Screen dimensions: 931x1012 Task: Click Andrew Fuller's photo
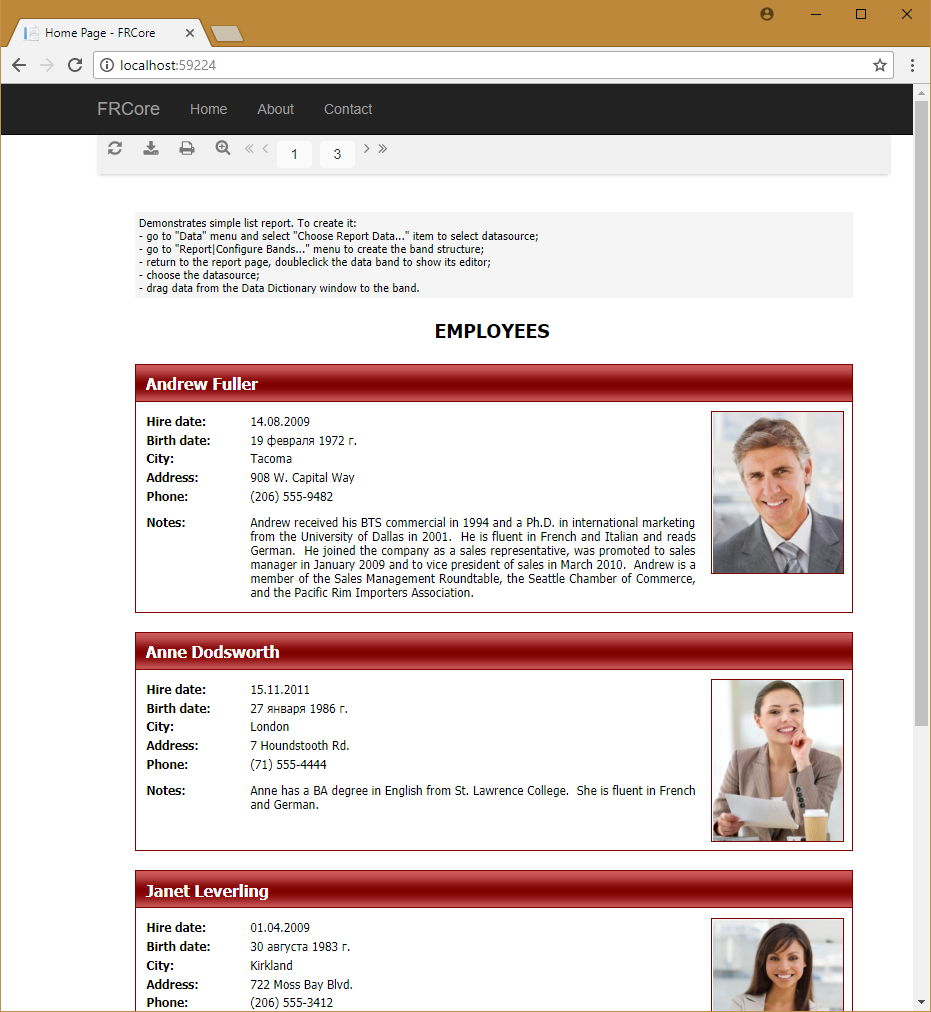777,492
